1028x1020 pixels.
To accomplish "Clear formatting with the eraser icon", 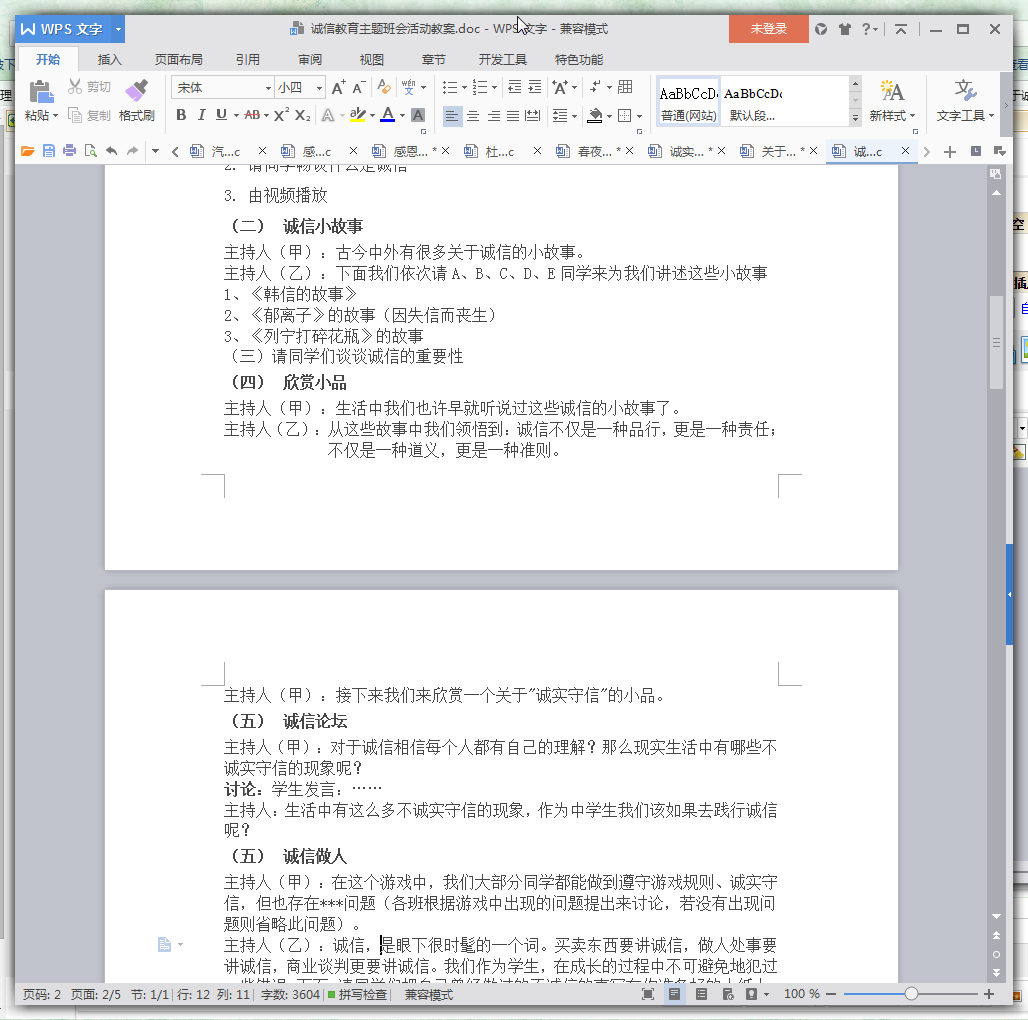I will click(x=384, y=87).
